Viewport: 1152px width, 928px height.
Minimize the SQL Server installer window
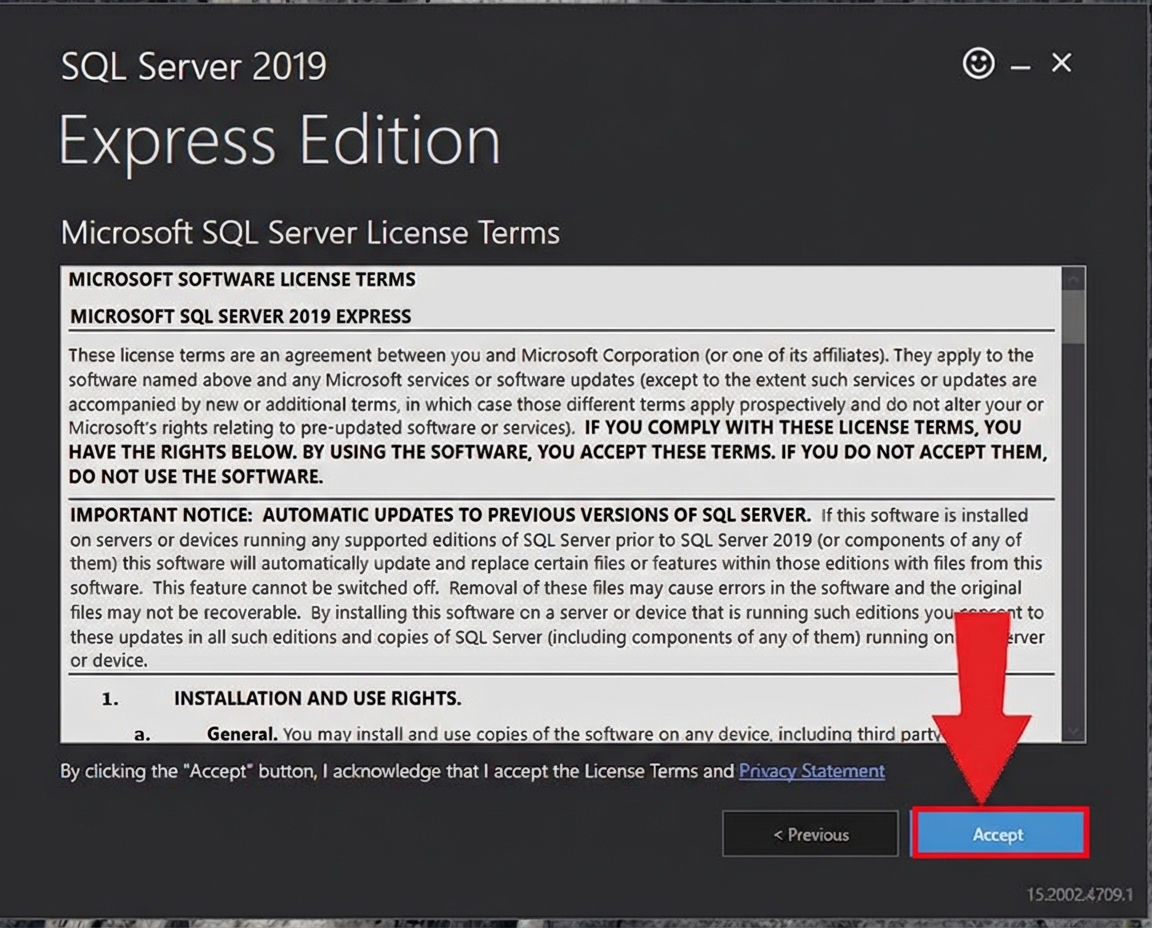(1020, 66)
